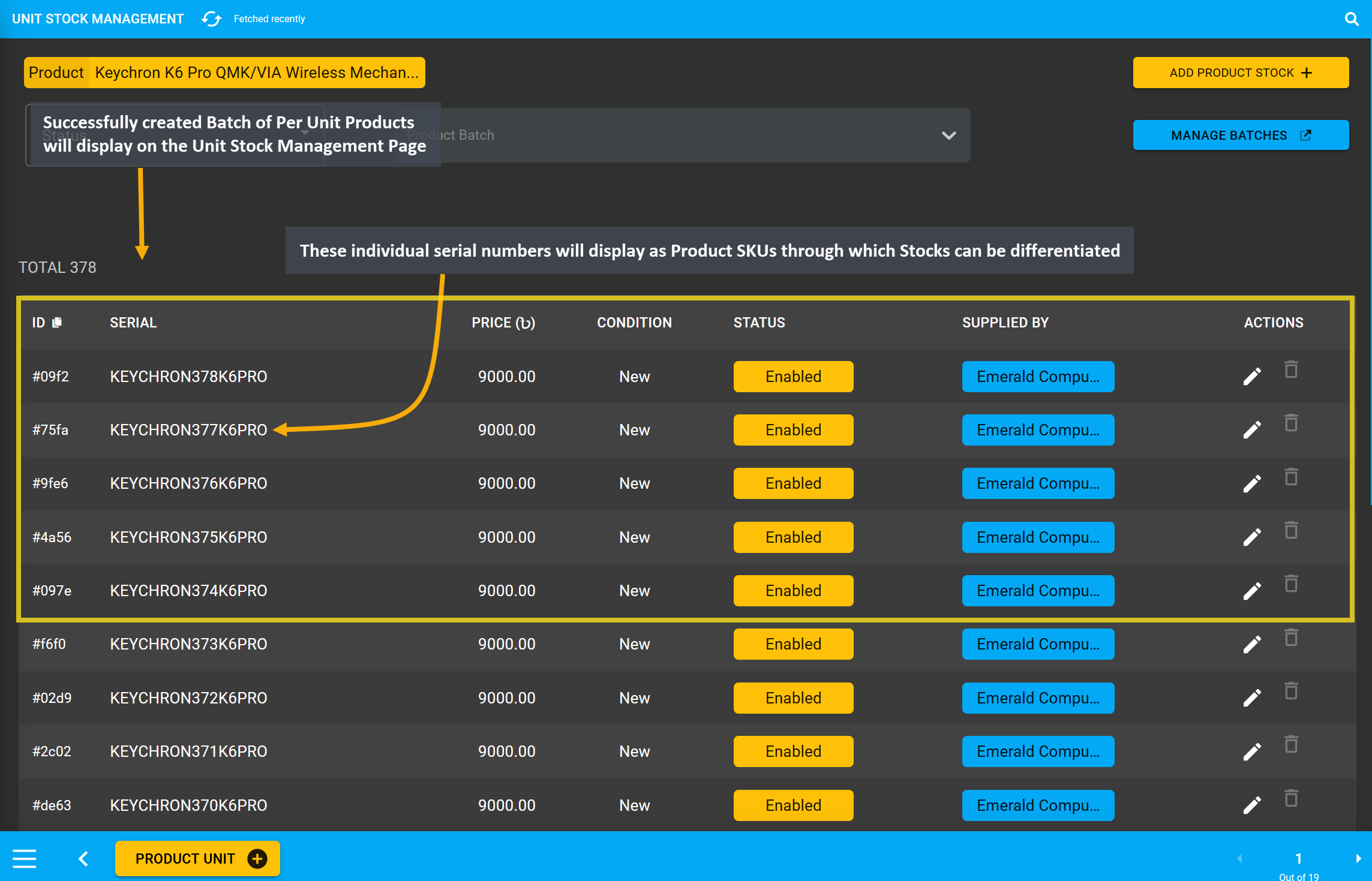Edit the KEYCHRON378K6PRO unit row
This screenshot has width=1372, height=881.
pyautogui.click(x=1252, y=377)
